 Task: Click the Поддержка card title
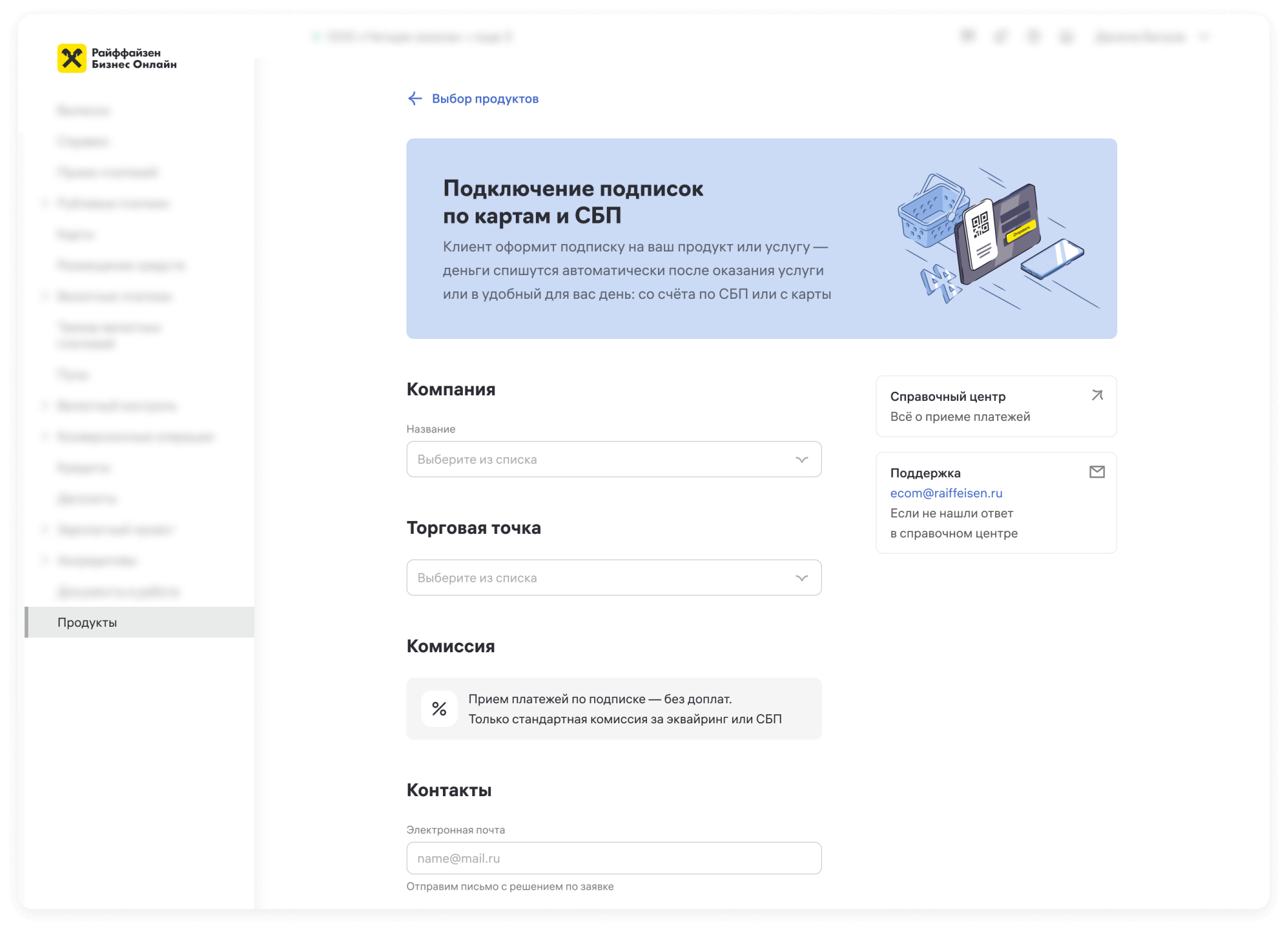pos(925,473)
